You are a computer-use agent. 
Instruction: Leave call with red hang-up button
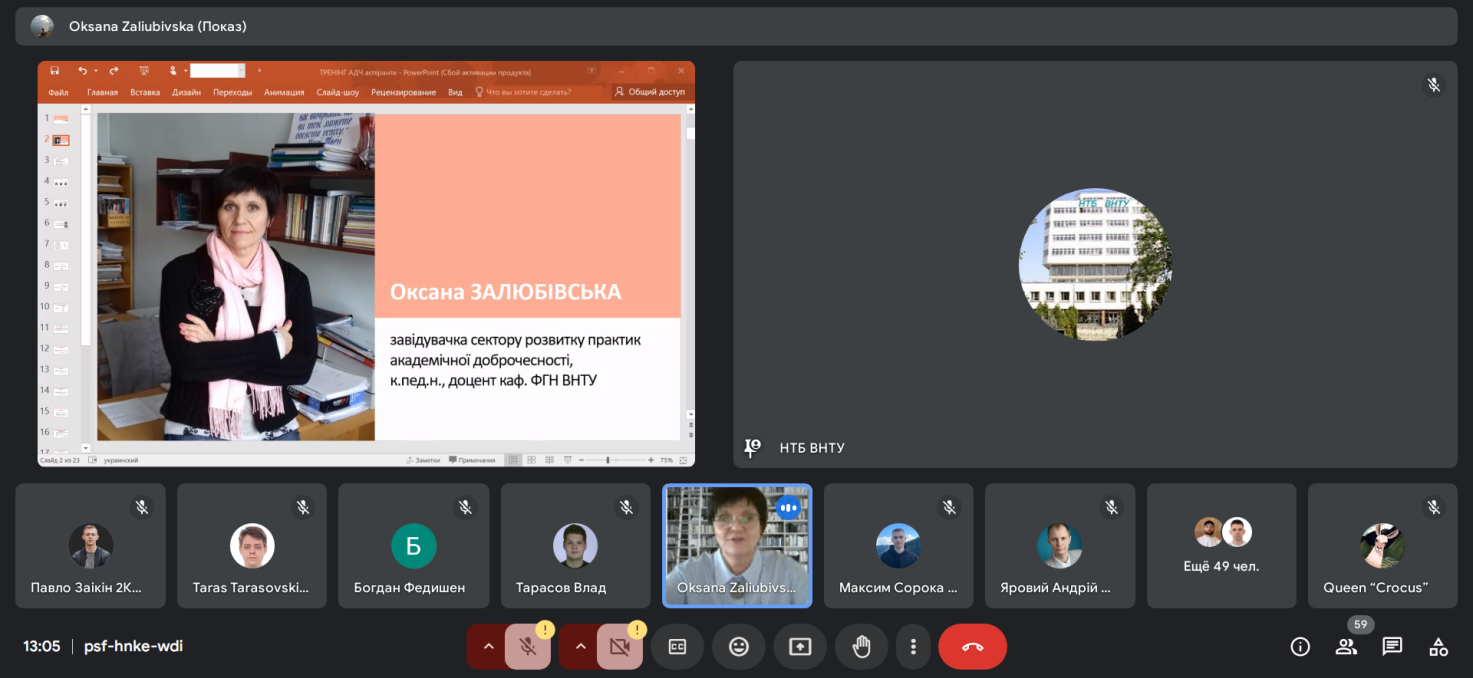972,646
